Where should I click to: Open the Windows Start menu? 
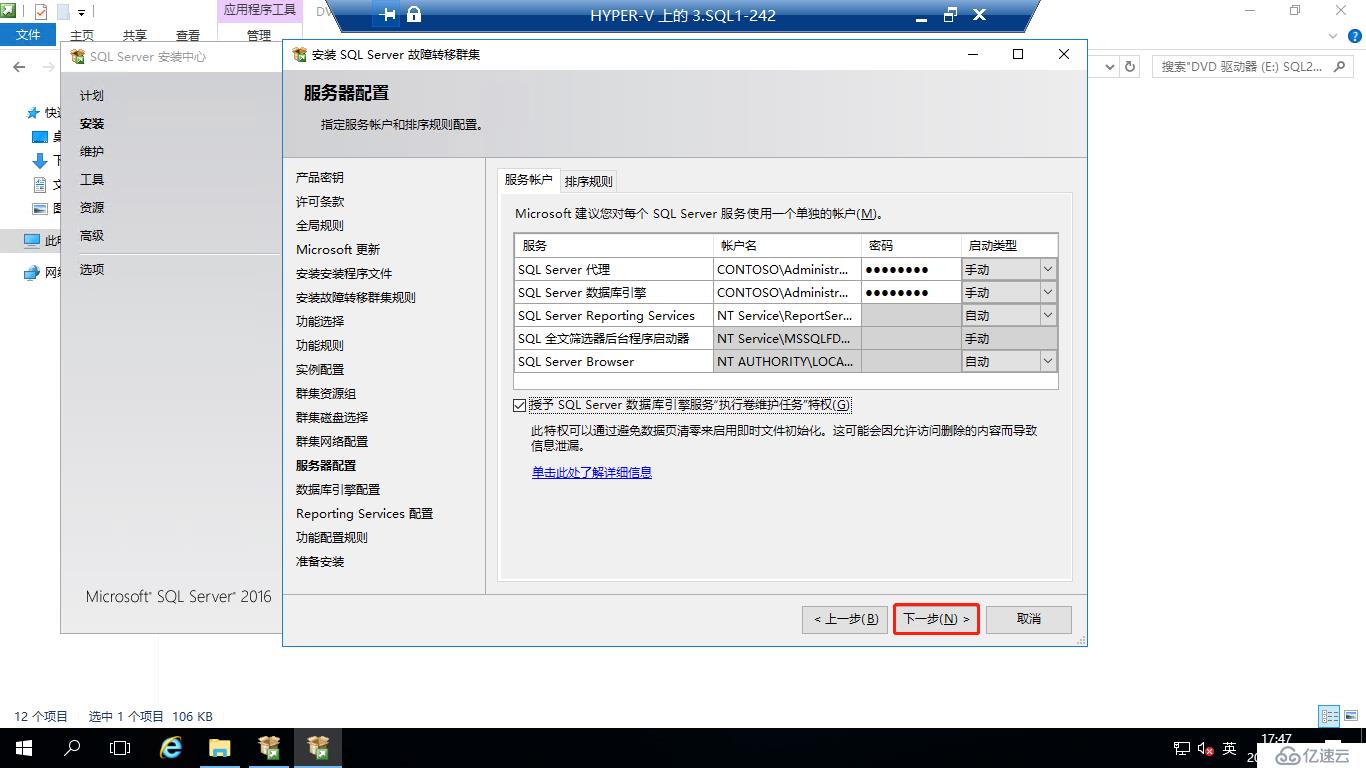click(24, 748)
